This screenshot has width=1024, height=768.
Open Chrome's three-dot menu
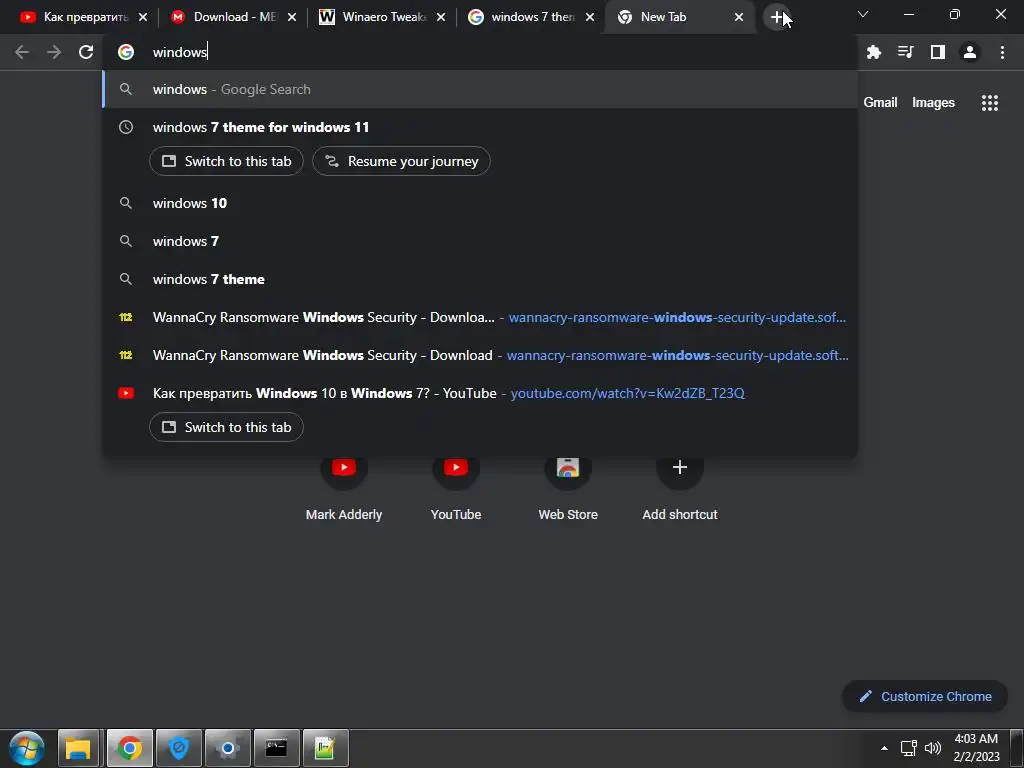(1002, 52)
